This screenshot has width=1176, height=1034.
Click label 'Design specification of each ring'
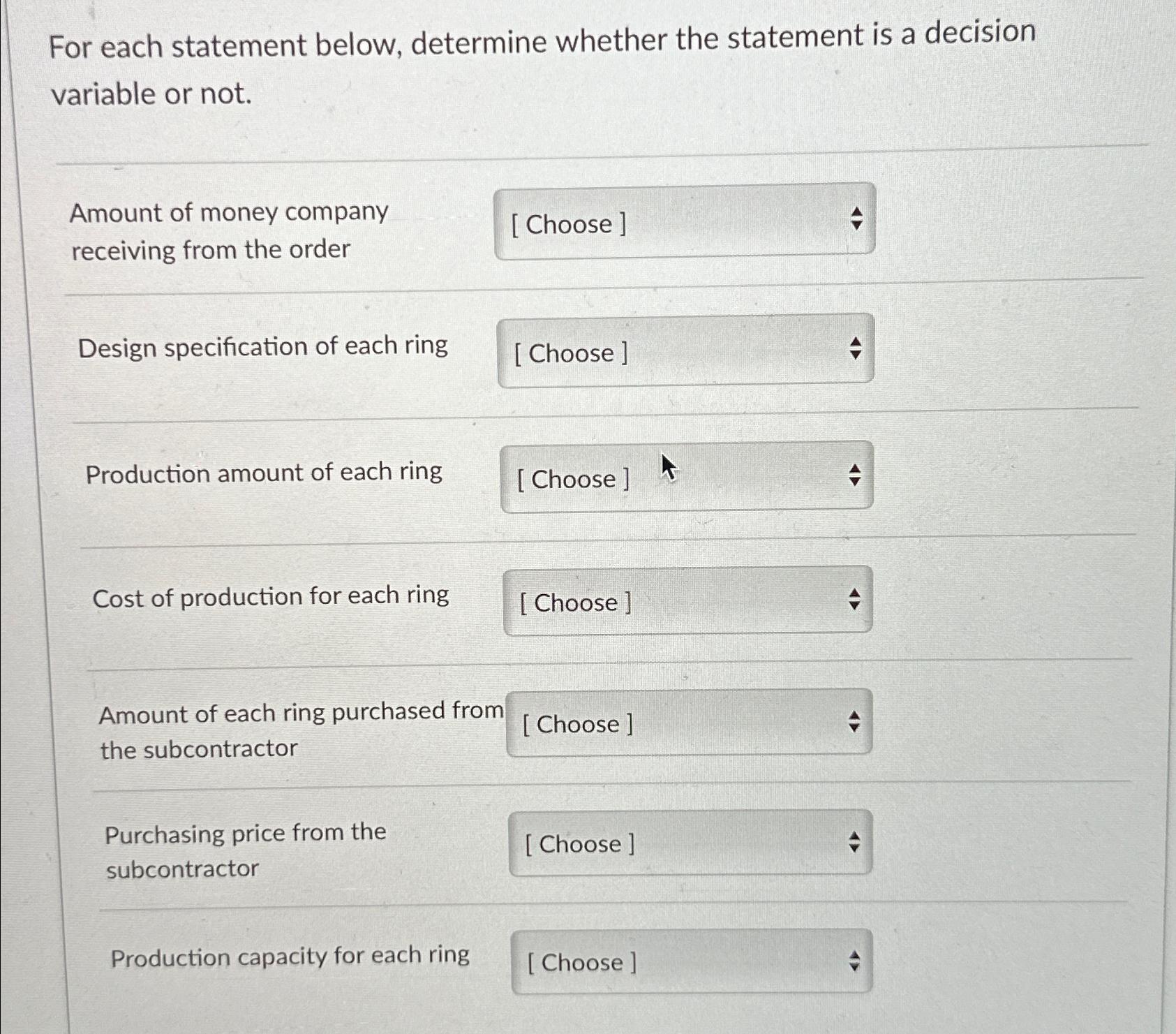click(x=262, y=347)
